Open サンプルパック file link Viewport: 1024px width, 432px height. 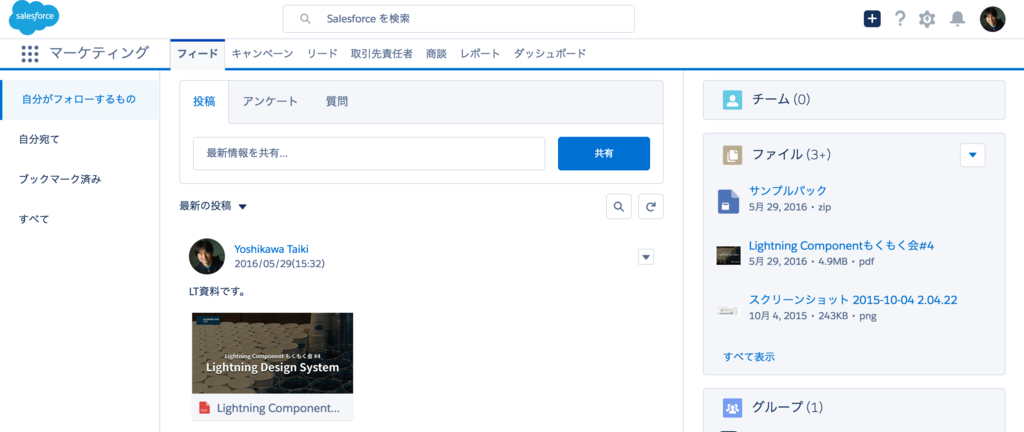click(x=788, y=191)
